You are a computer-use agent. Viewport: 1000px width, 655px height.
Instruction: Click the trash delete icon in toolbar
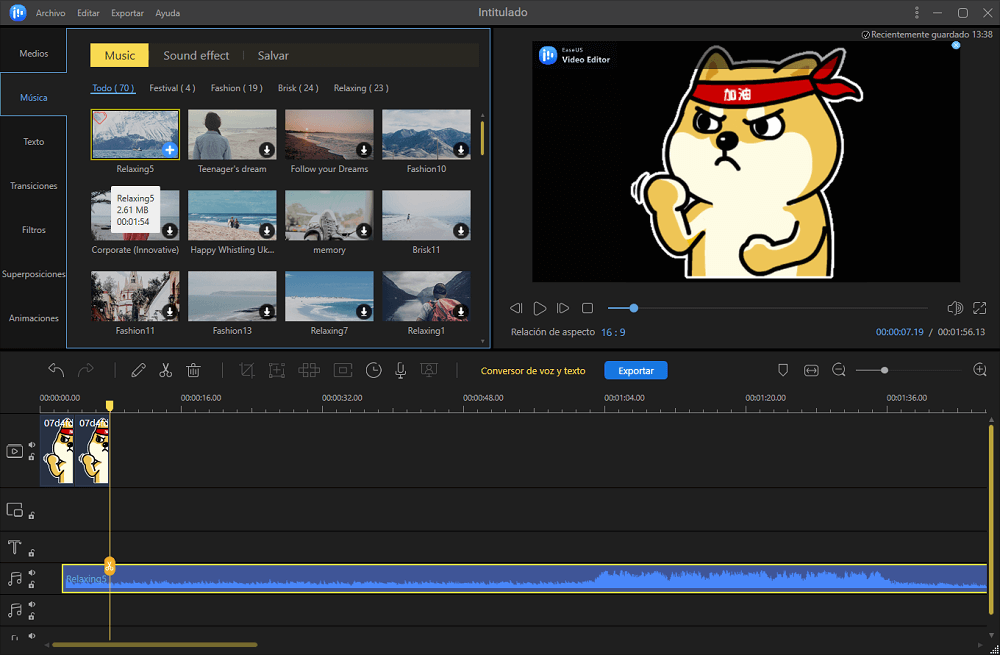pyautogui.click(x=194, y=370)
